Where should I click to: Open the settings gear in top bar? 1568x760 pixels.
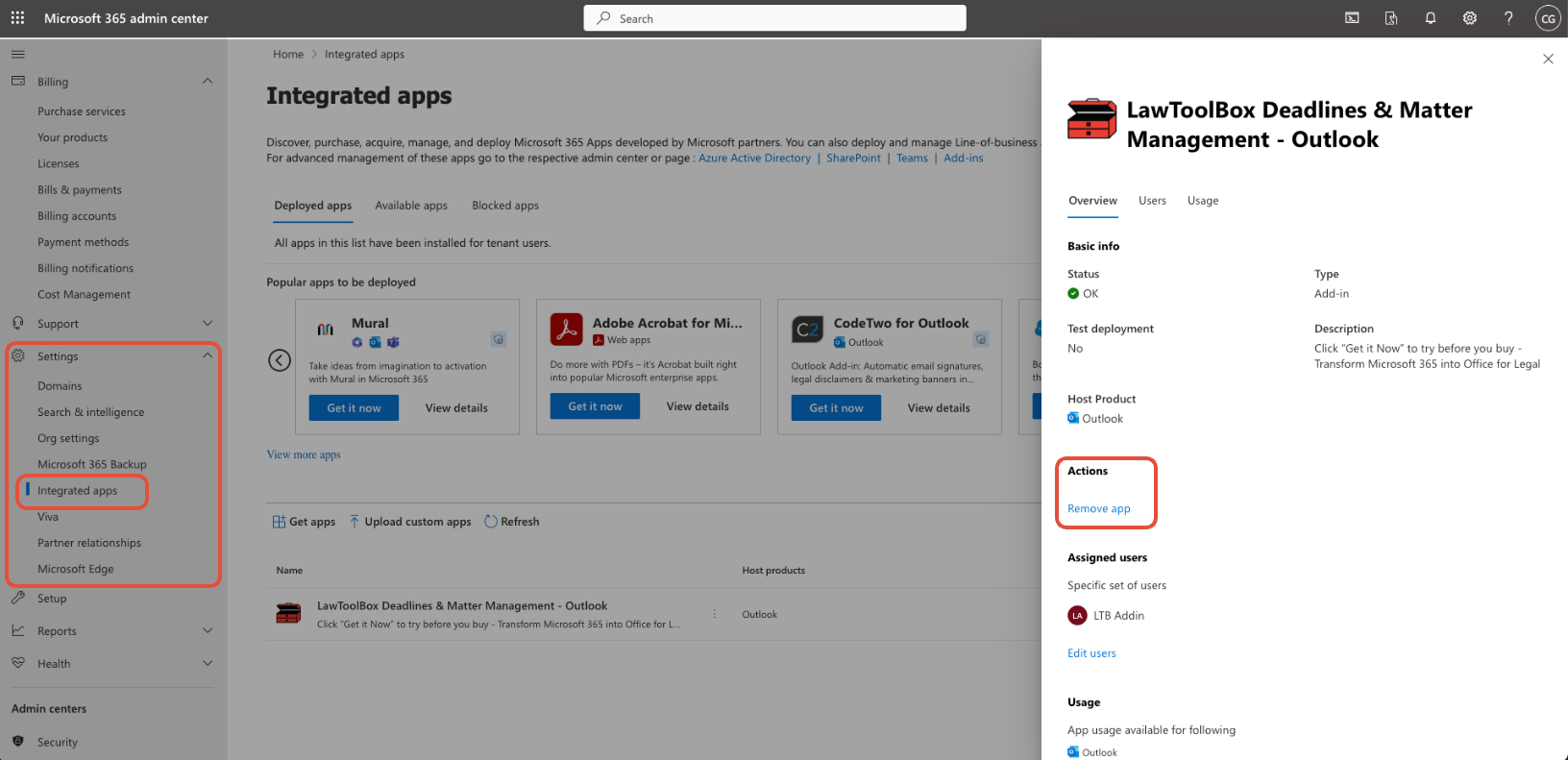[1469, 18]
